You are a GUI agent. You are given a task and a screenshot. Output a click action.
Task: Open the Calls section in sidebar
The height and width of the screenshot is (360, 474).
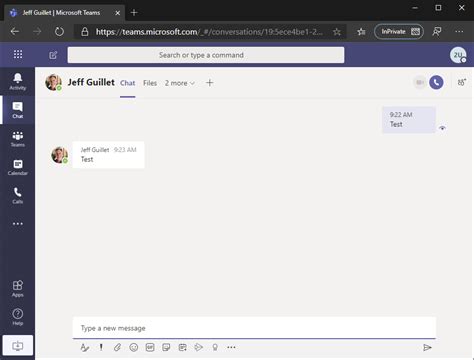[x=17, y=196]
